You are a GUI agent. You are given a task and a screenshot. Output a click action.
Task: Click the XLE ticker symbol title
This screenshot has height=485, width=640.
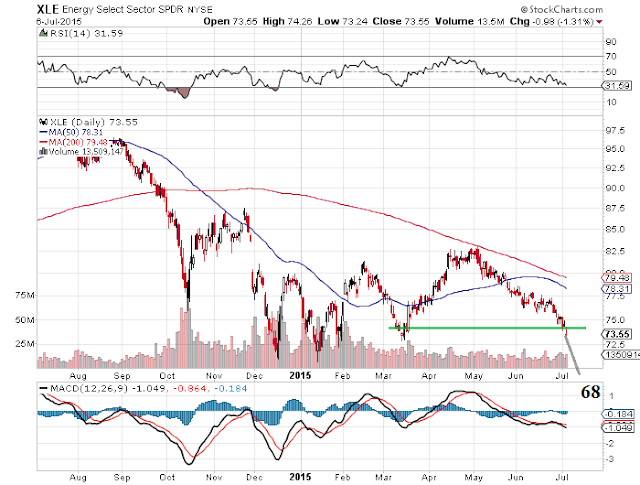48,9
